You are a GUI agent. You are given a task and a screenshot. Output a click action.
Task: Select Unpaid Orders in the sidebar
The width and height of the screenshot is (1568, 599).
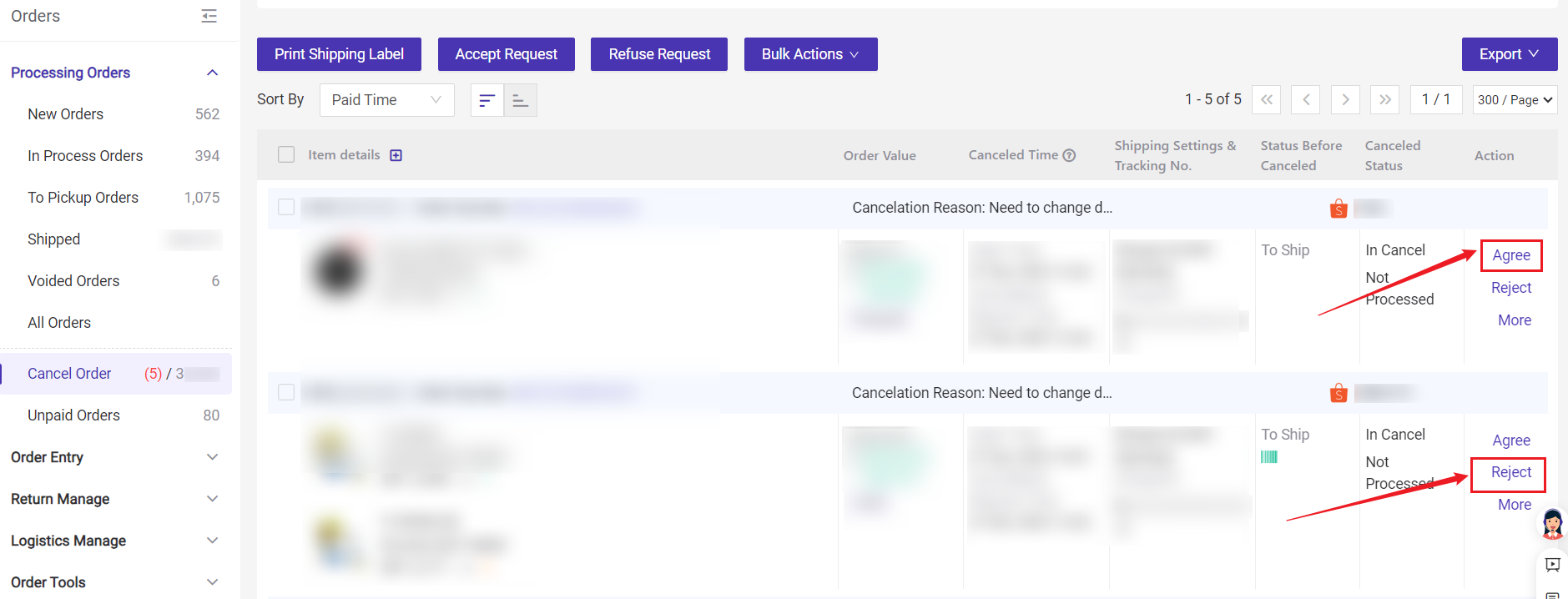click(x=73, y=415)
